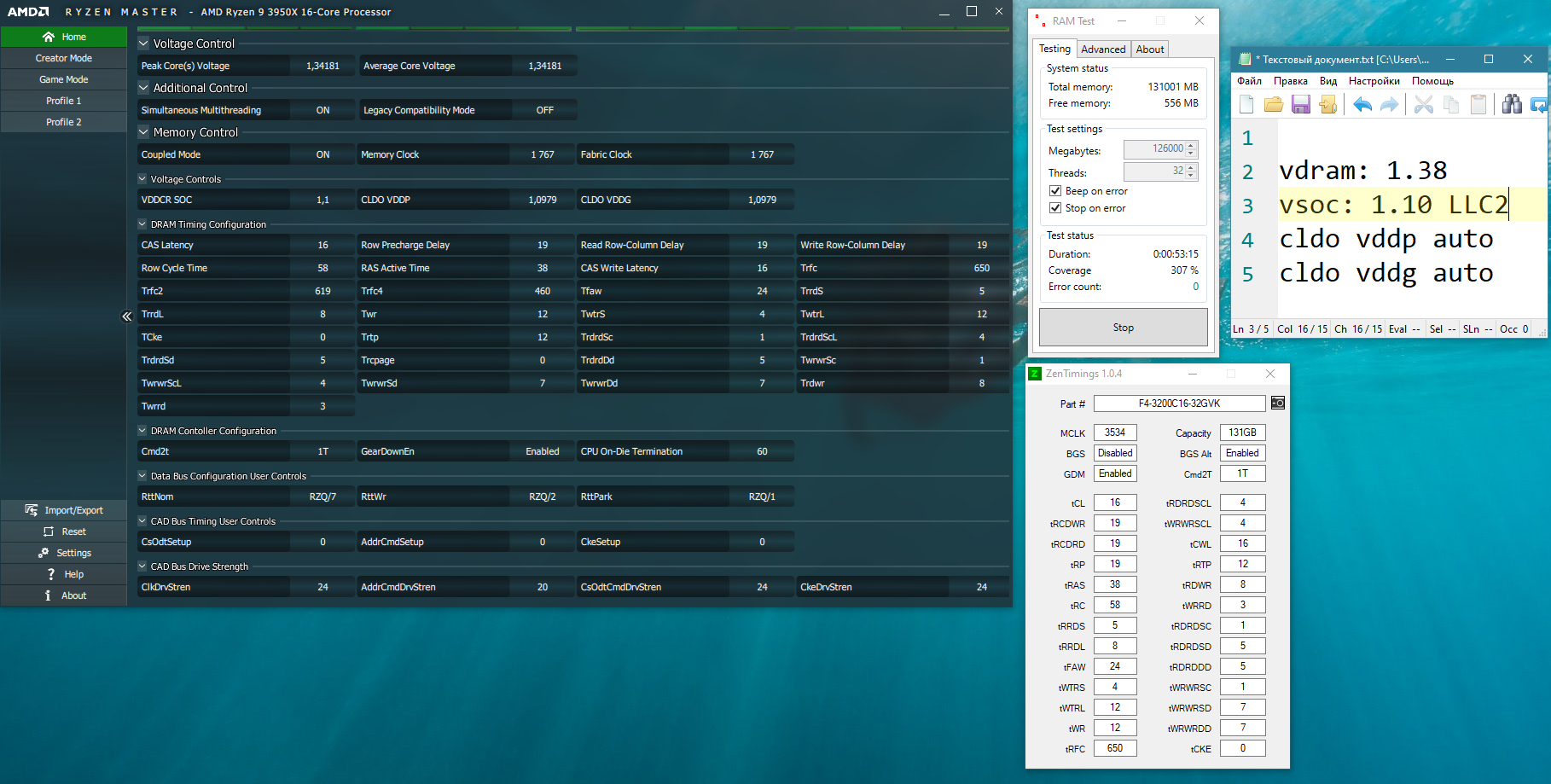Click the 'Ln 3 / 5' status bar entry

(x=1251, y=329)
